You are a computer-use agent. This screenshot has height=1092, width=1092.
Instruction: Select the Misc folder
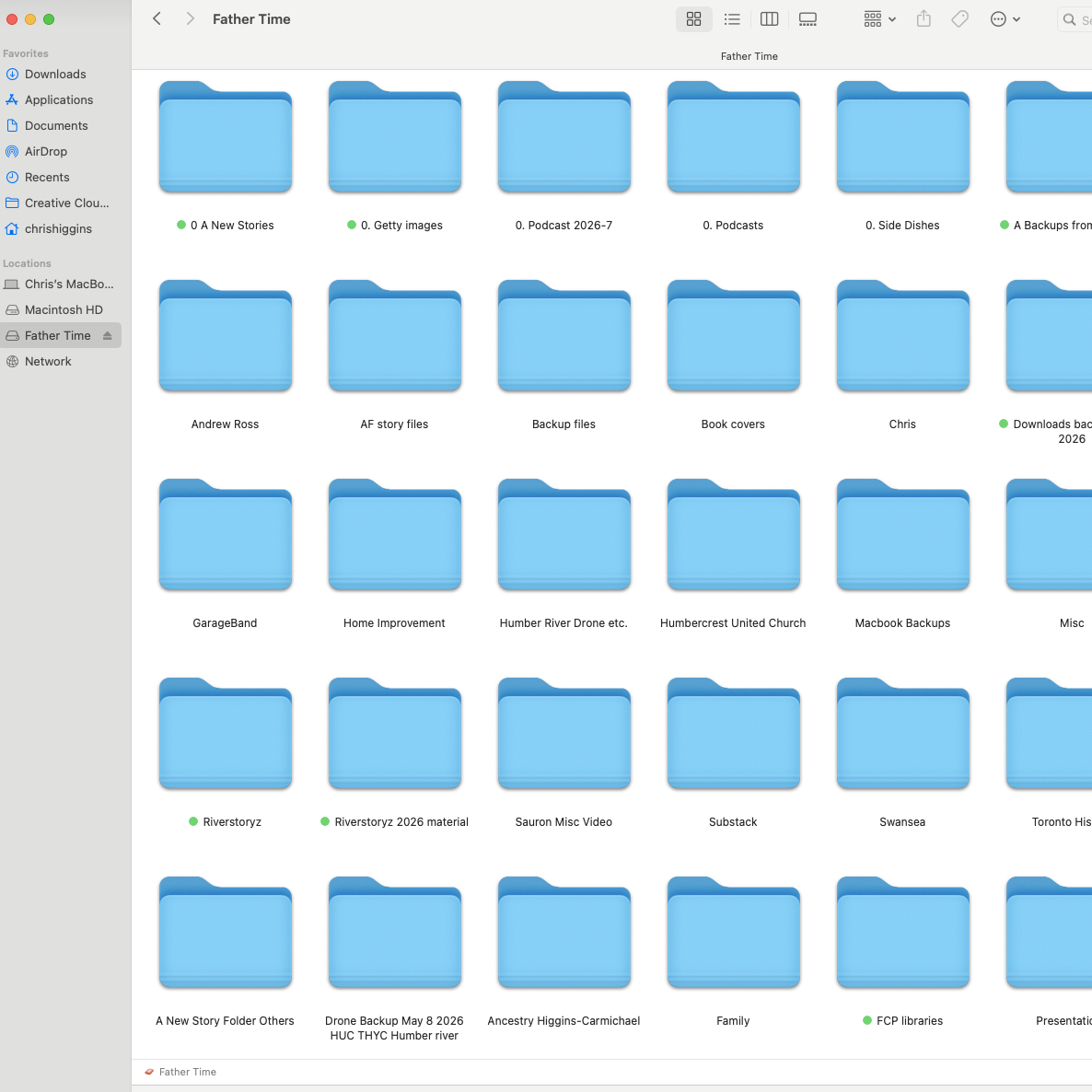tap(1049, 534)
